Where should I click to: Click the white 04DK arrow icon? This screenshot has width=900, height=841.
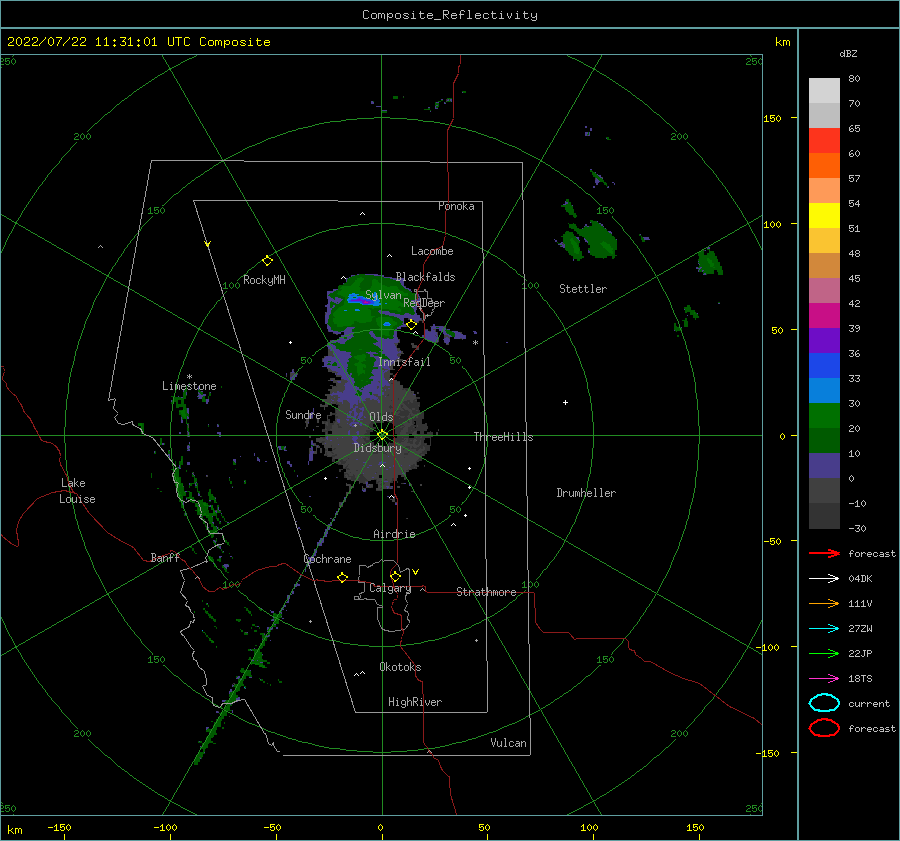point(824,578)
